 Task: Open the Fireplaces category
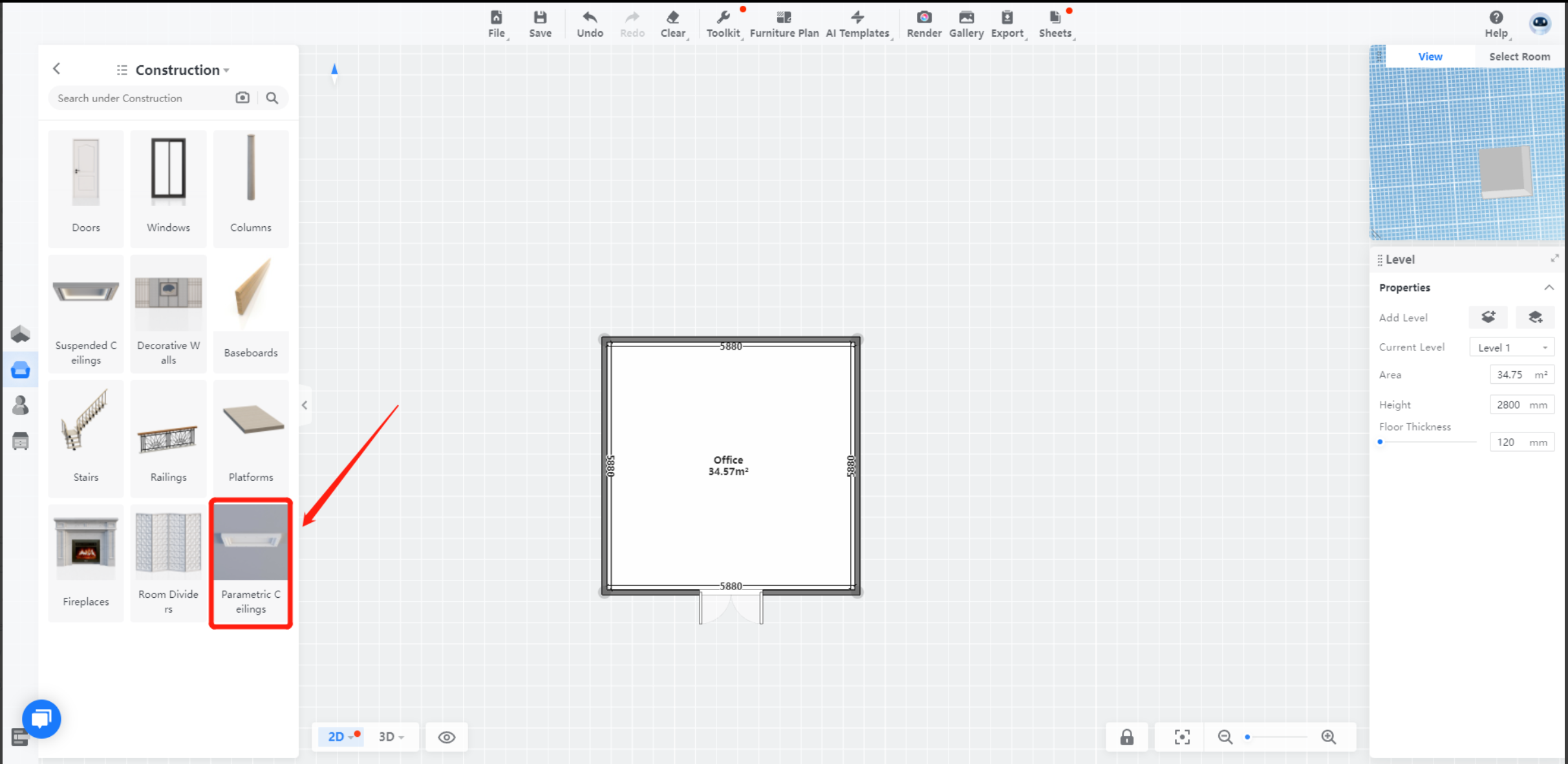(85, 563)
